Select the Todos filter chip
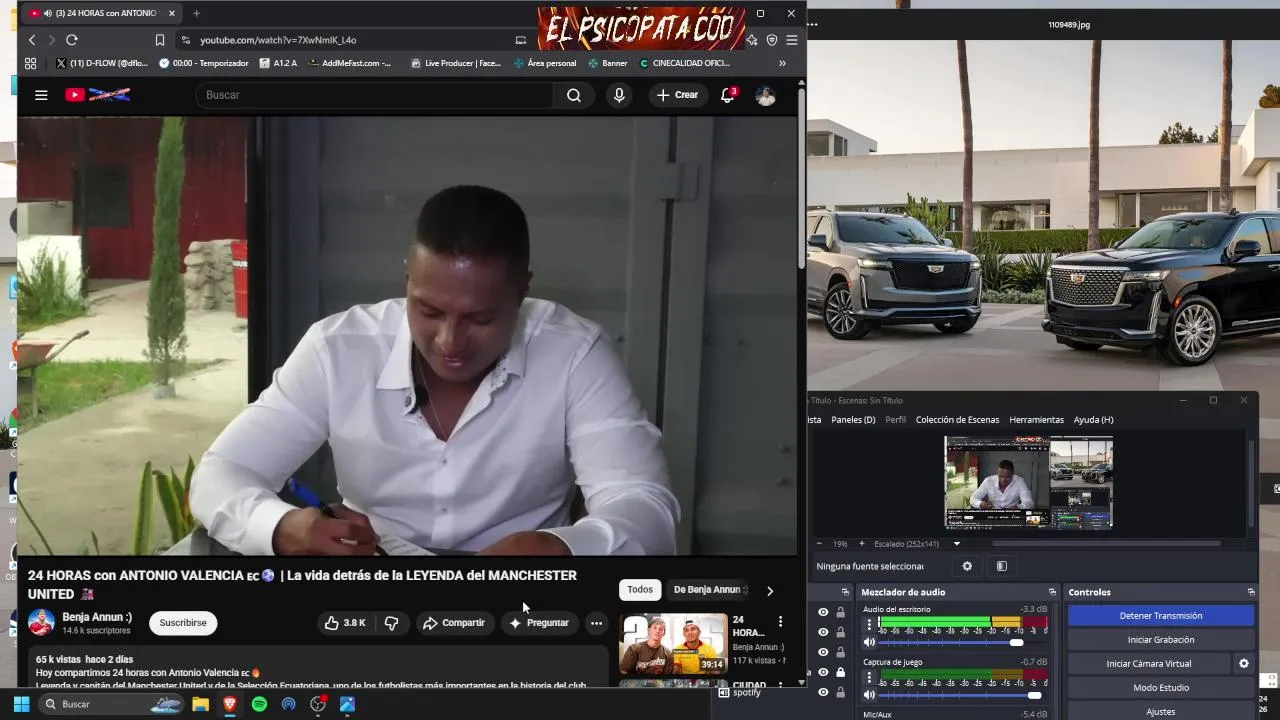 (x=640, y=590)
